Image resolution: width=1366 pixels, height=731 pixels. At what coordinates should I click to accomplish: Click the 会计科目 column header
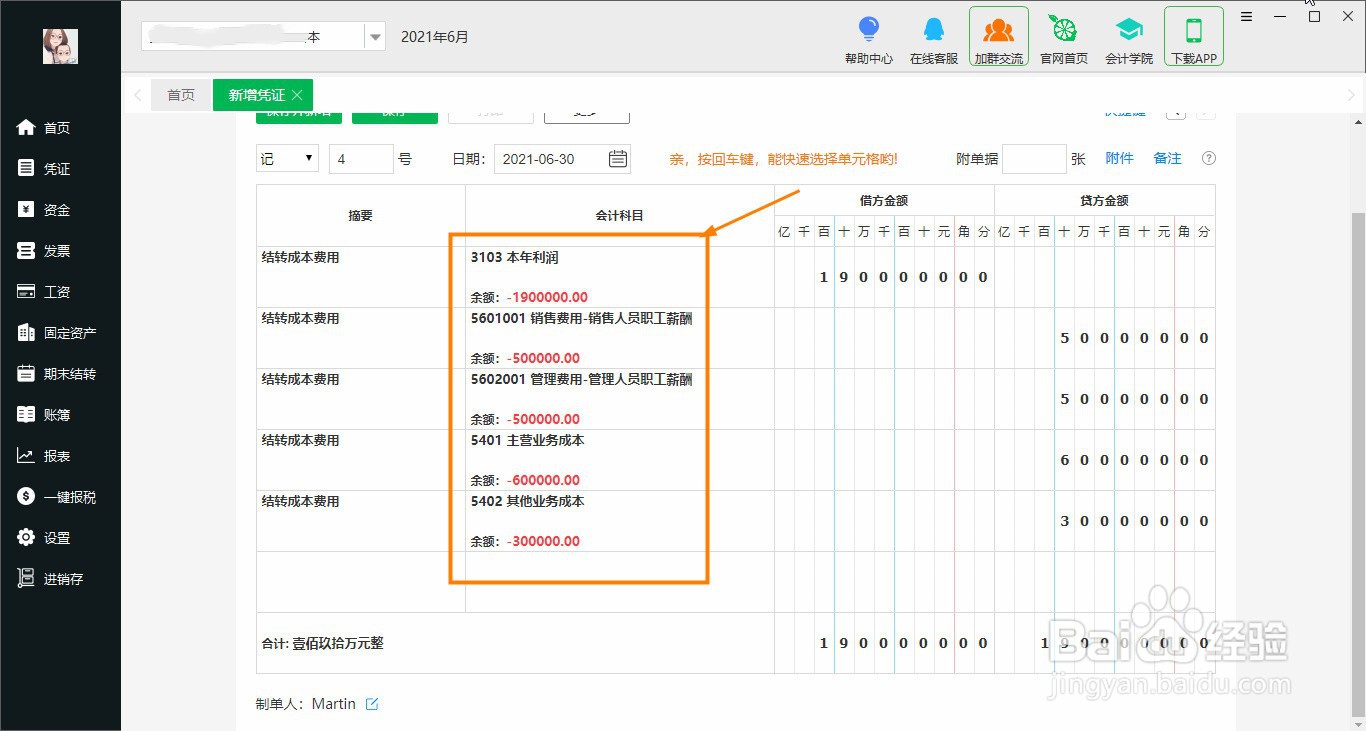pyautogui.click(x=619, y=215)
